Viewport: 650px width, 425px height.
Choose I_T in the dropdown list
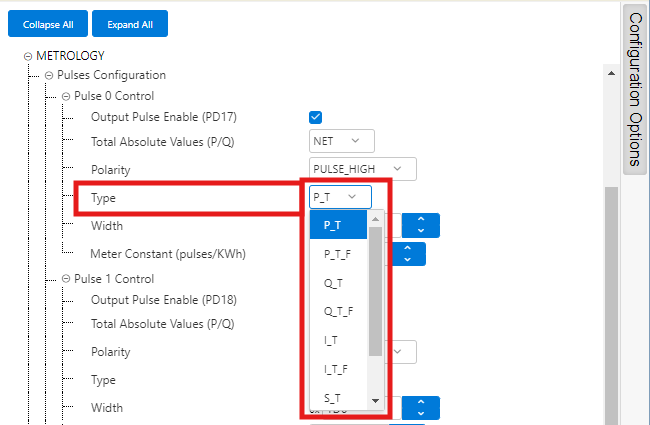331,340
